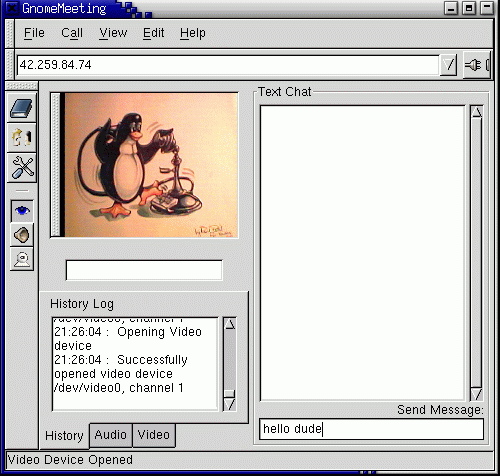This screenshot has width=500, height=476.
Task: Open the File menu
Action: tap(34, 33)
